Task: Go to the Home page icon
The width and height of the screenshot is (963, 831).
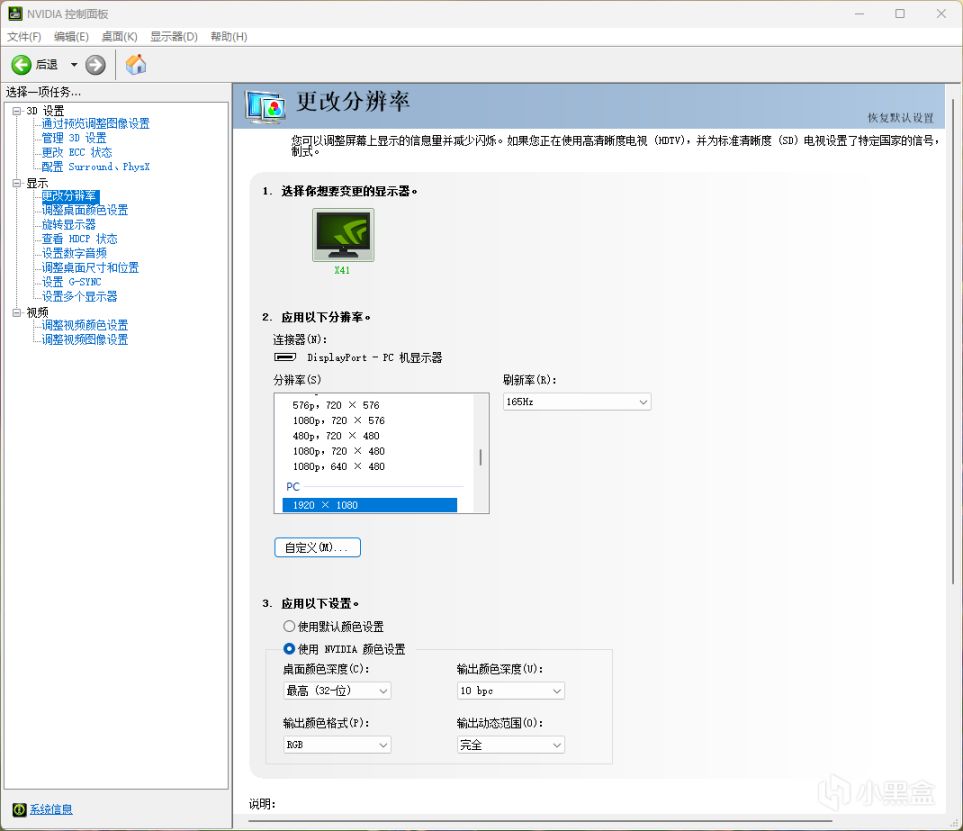Action: click(136, 64)
